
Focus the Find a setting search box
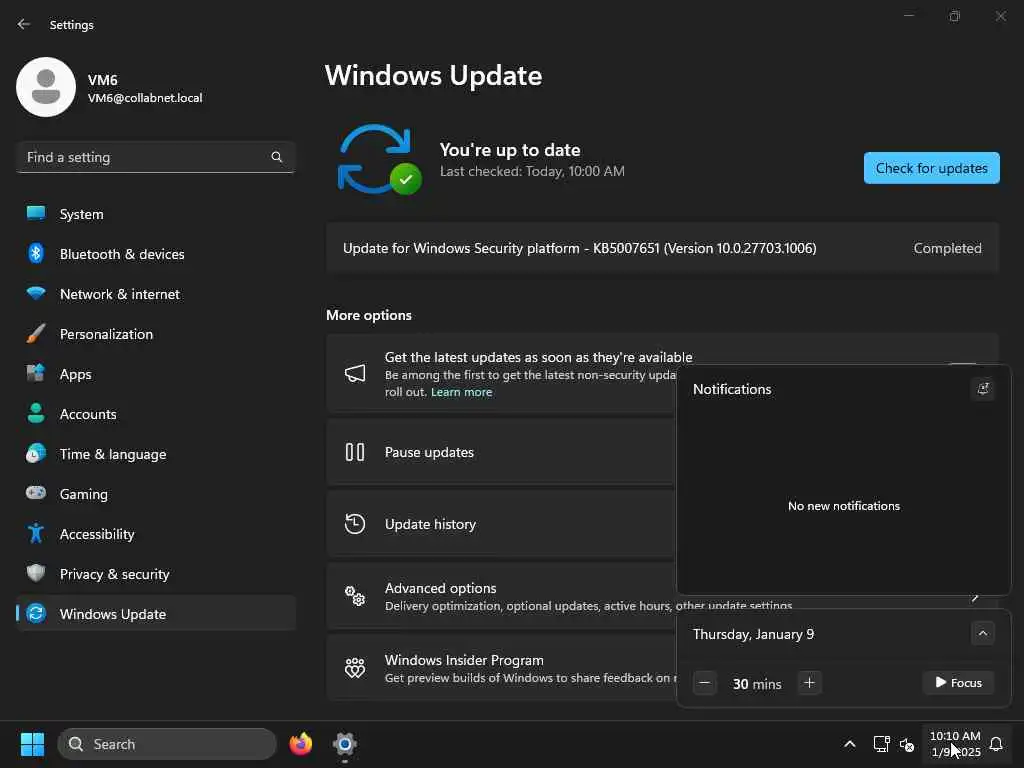click(x=155, y=157)
